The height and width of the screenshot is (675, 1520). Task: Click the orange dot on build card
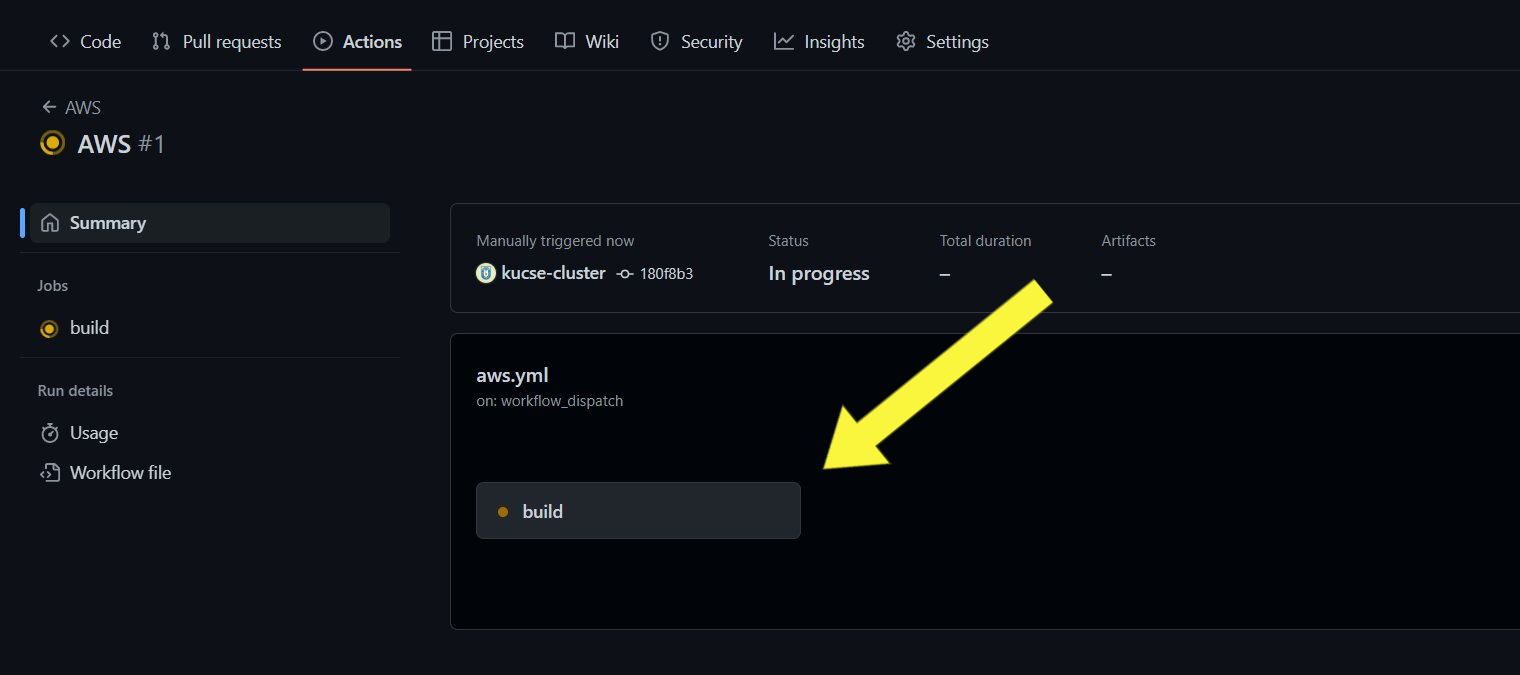coord(503,512)
